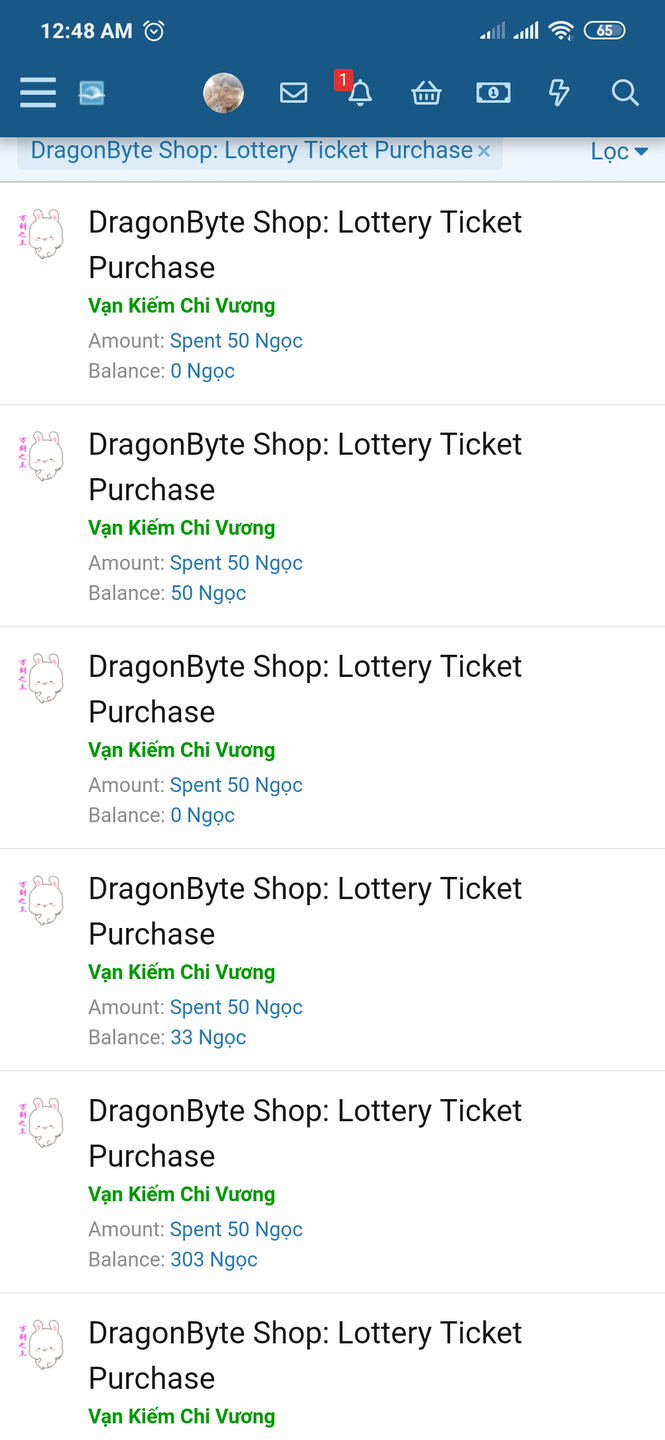Image resolution: width=665 pixels, height=1440 pixels.
Task: Expand the Lọc filter dropdown
Action: tap(619, 152)
